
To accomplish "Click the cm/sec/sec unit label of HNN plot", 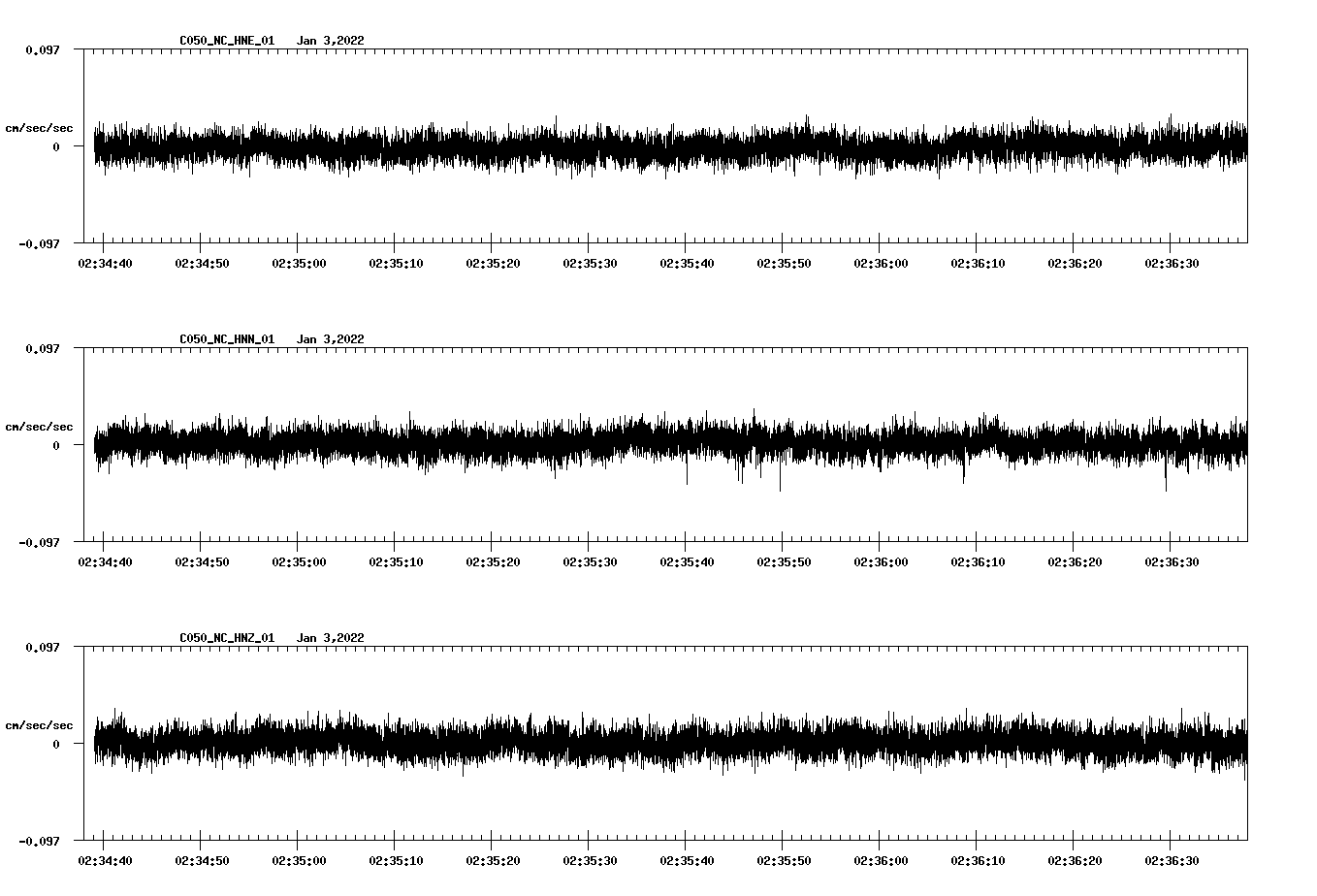I will [x=39, y=427].
